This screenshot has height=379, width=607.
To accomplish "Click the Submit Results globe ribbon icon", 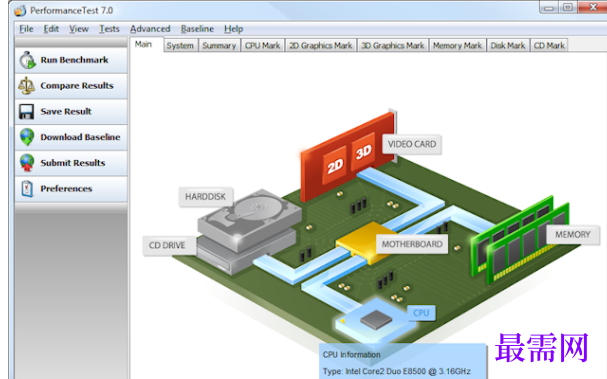I will [27, 163].
